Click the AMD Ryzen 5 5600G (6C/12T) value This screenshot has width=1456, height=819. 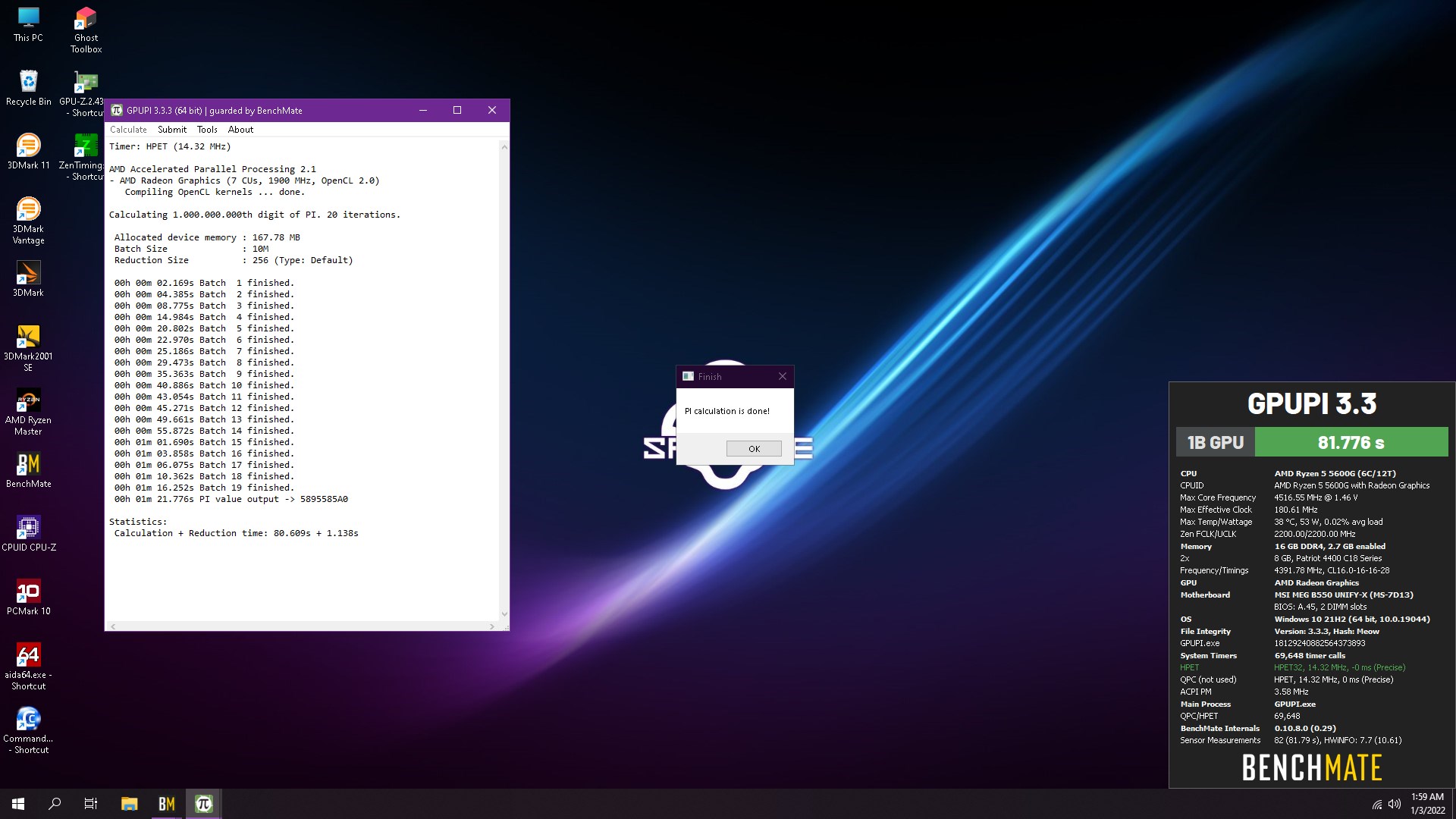click(x=1335, y=473)
